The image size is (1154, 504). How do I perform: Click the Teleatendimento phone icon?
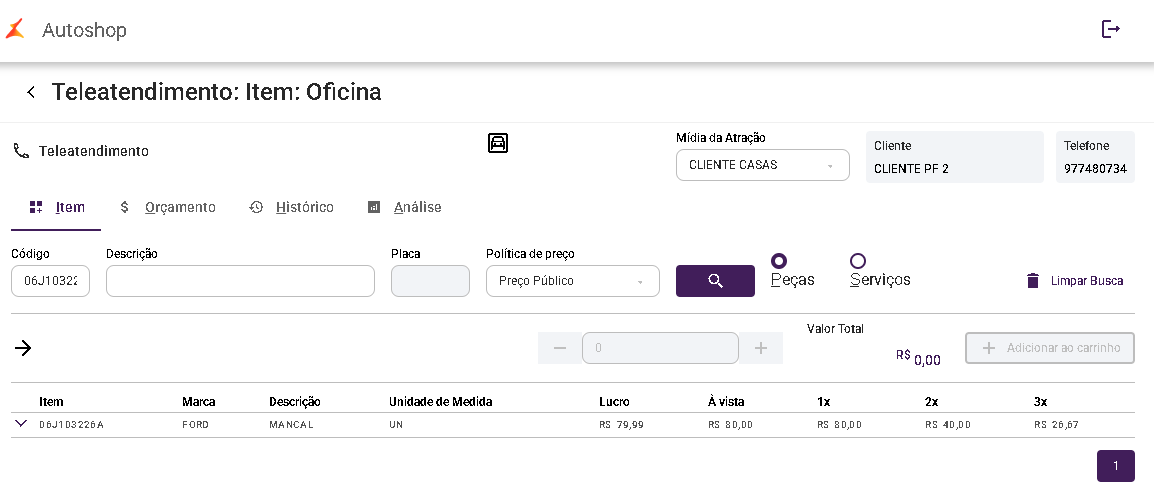click(21, 152)
